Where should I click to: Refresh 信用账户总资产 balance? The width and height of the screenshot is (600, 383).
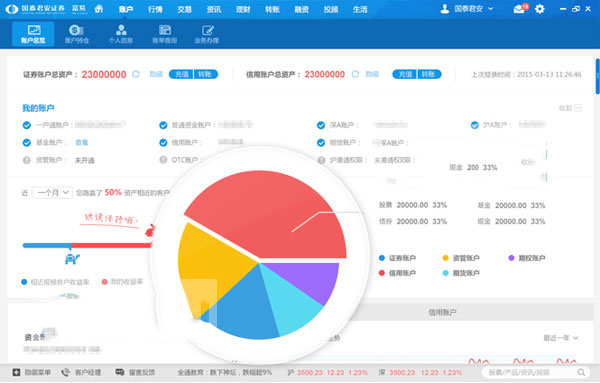click(355, 74)
